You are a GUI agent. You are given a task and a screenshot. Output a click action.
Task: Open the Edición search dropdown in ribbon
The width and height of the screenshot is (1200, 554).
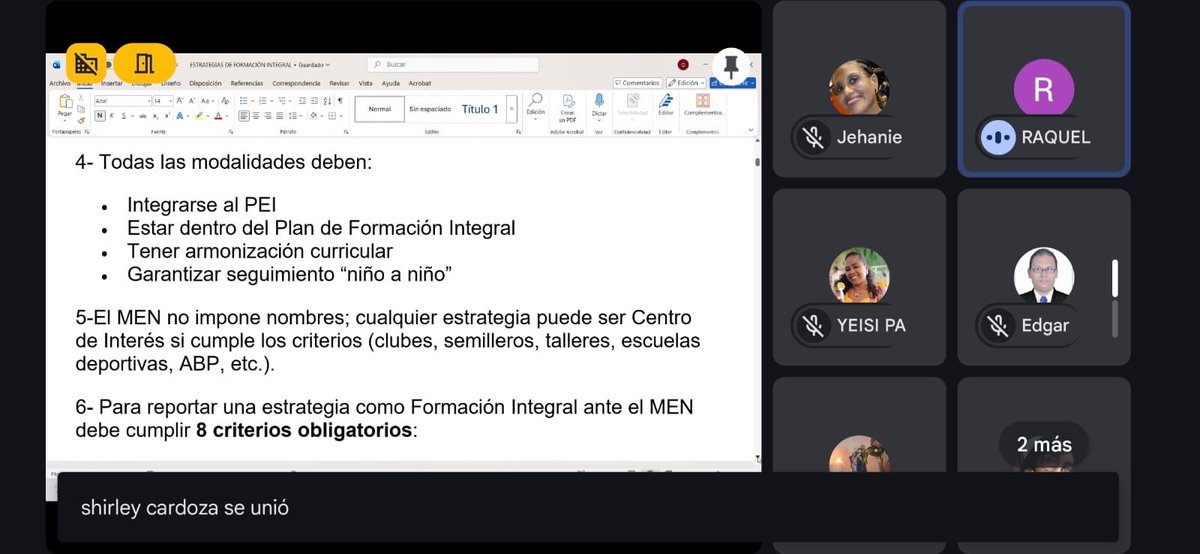coord(536,105)
